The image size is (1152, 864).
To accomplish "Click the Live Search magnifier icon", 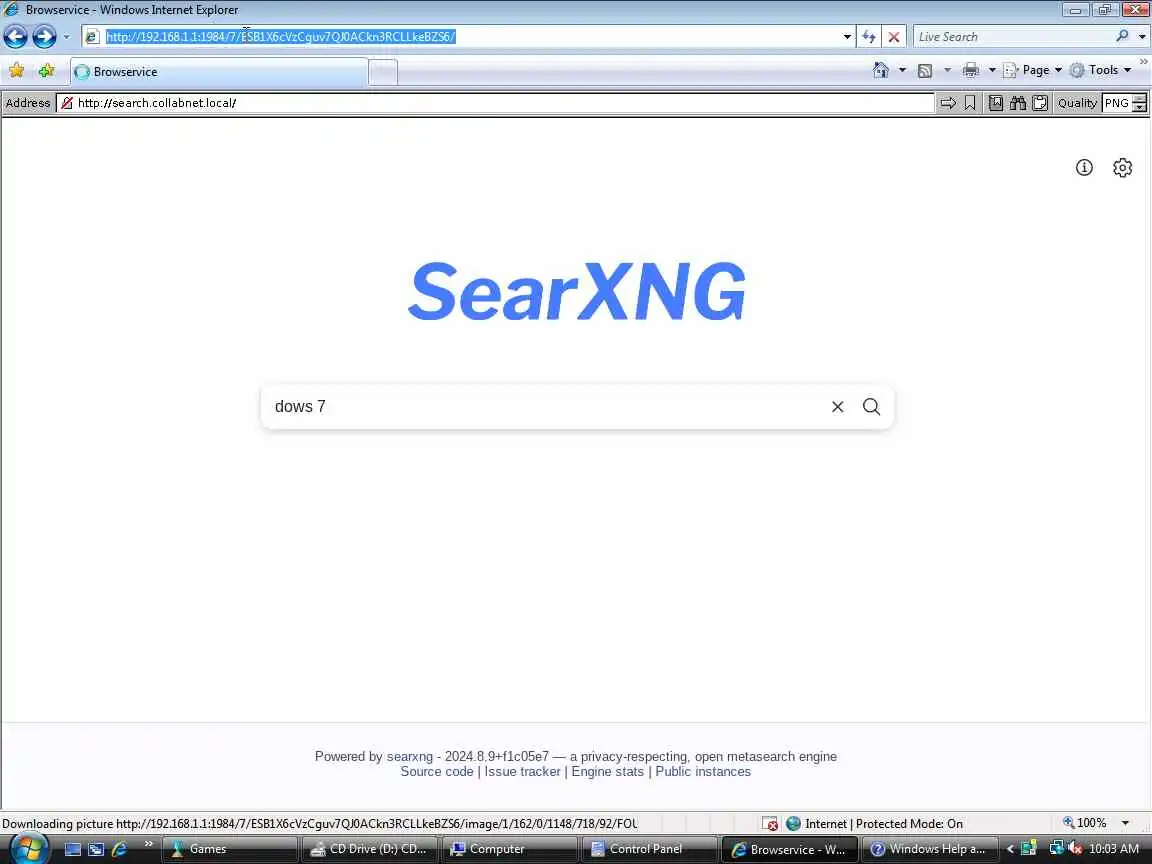I will (x=1122, y=36).
